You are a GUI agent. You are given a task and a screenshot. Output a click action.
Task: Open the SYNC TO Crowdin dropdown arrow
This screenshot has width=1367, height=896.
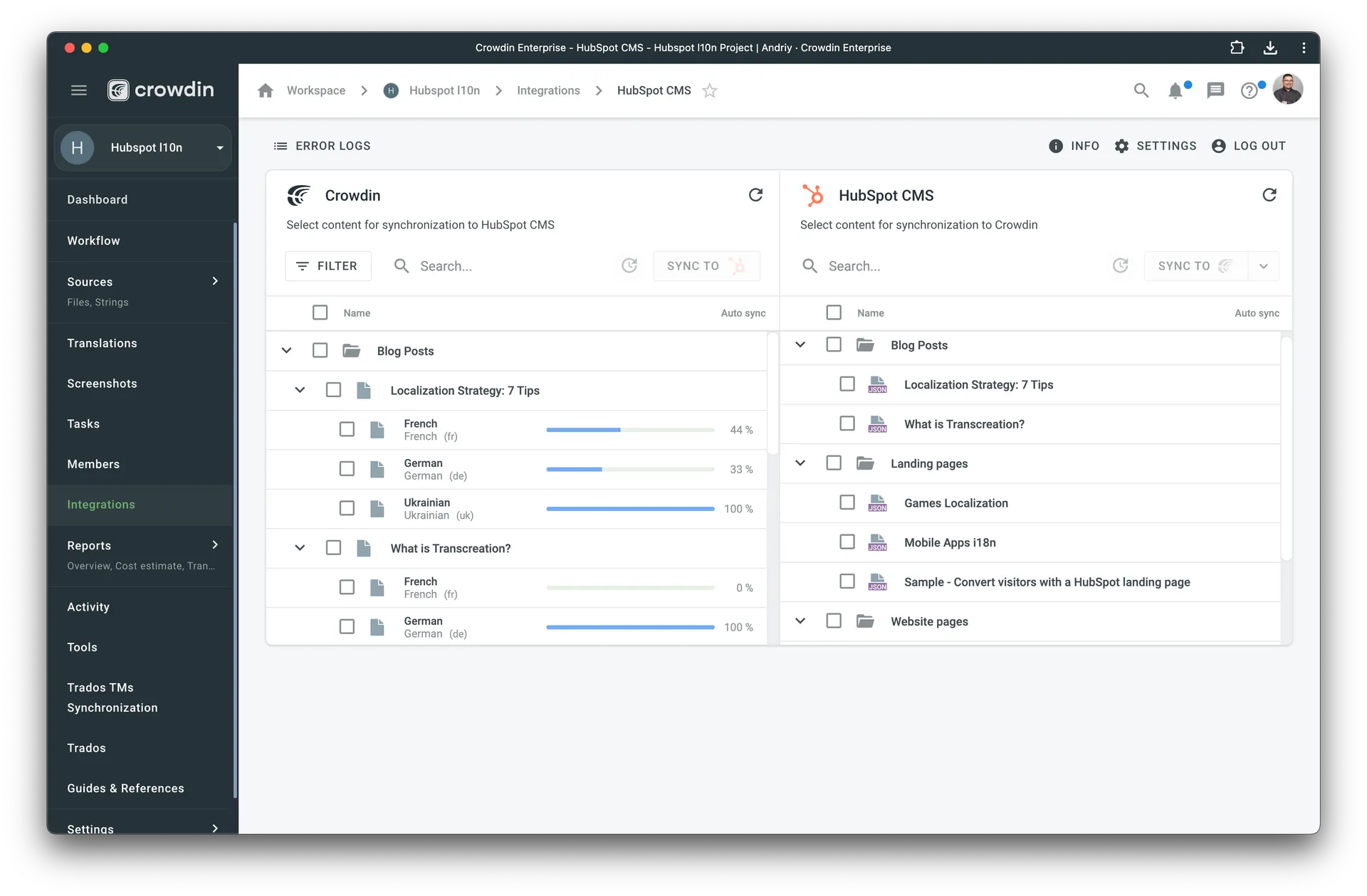[x=1264, y=266]
